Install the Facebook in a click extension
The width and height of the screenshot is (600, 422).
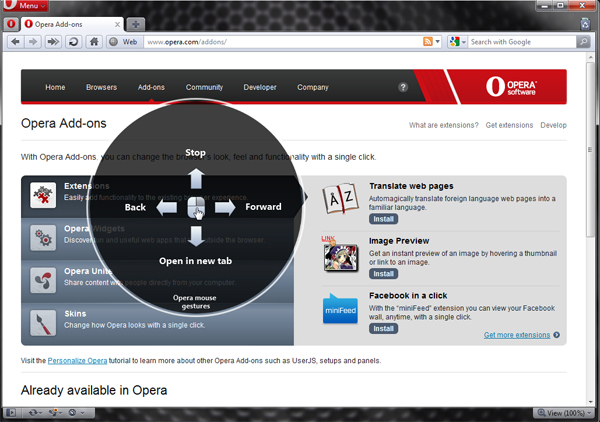click(383, 328)
